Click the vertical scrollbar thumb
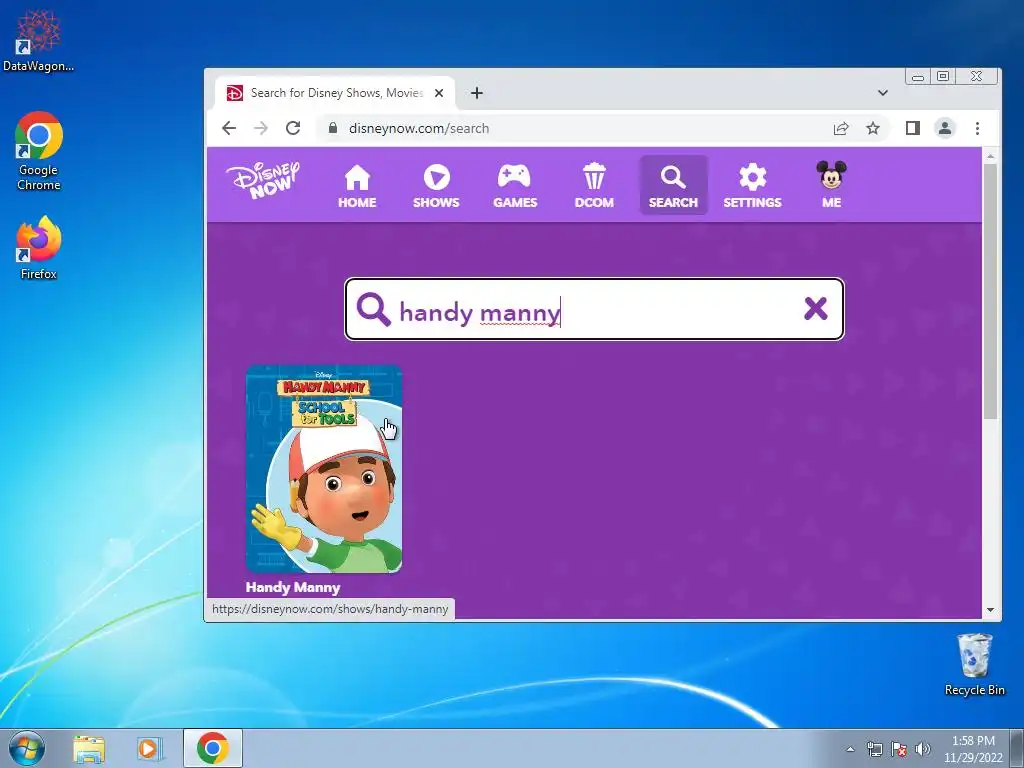 click(x=990, y=291)
